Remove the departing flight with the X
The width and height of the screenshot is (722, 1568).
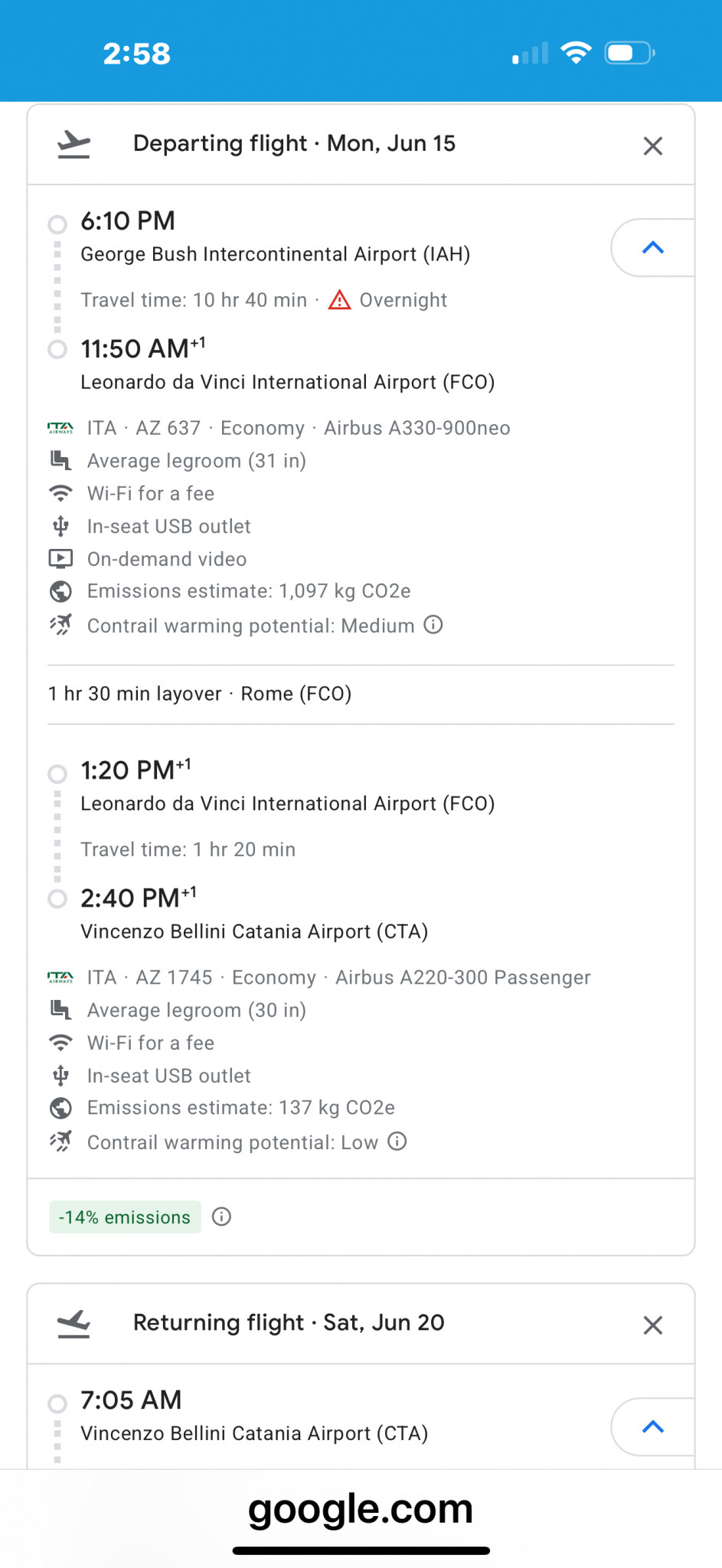click(652, 145)
